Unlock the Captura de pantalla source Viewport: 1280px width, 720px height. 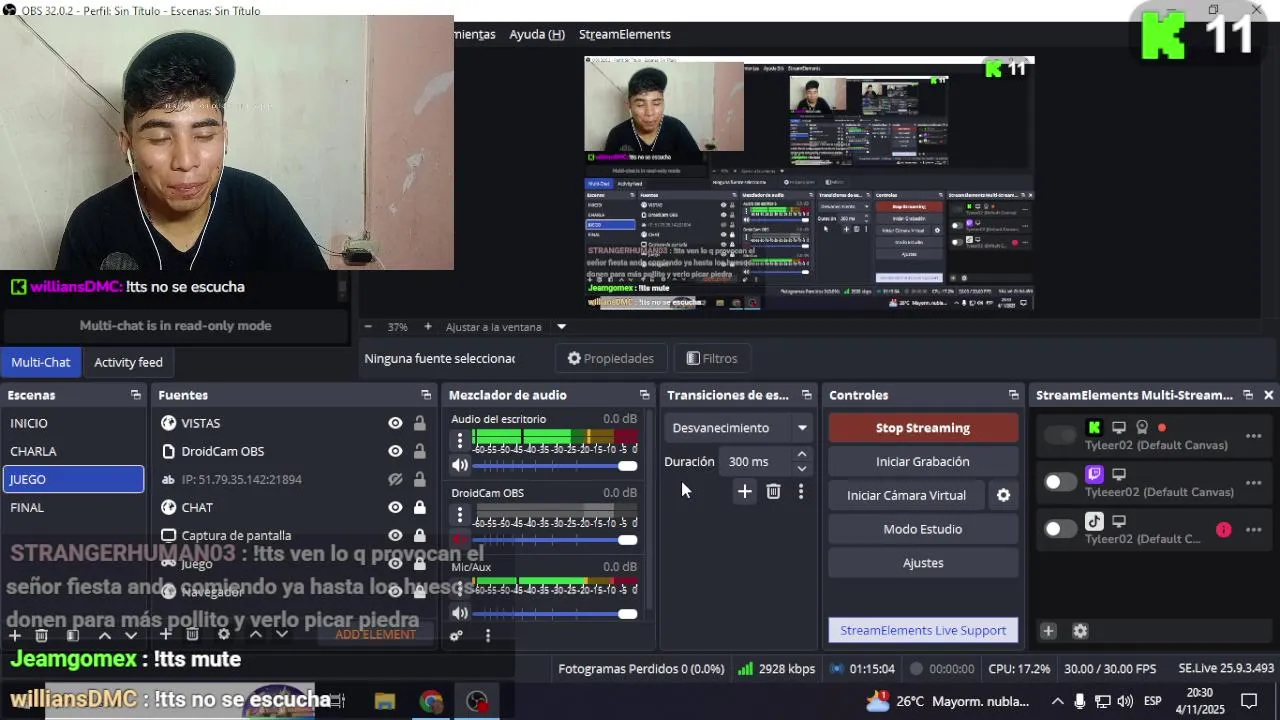point(420,535)
